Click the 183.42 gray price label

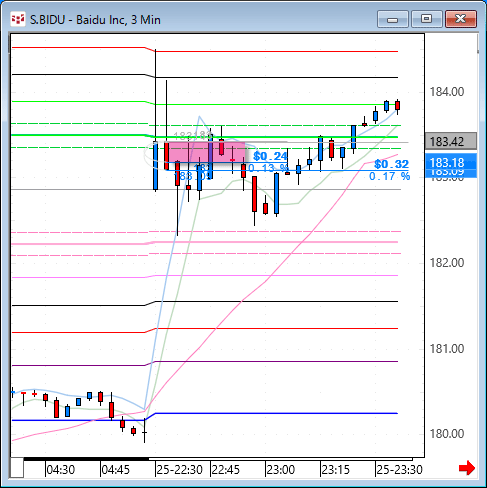(451, 141)
